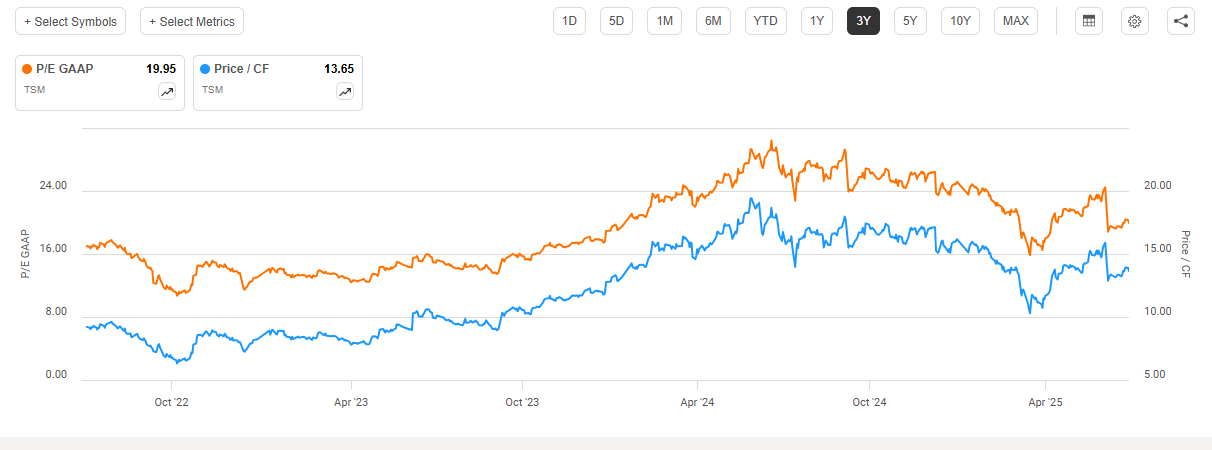Click the blue Price / CF color dot
The width and height of the screenshot is (1212, 450).
point(206,69)
